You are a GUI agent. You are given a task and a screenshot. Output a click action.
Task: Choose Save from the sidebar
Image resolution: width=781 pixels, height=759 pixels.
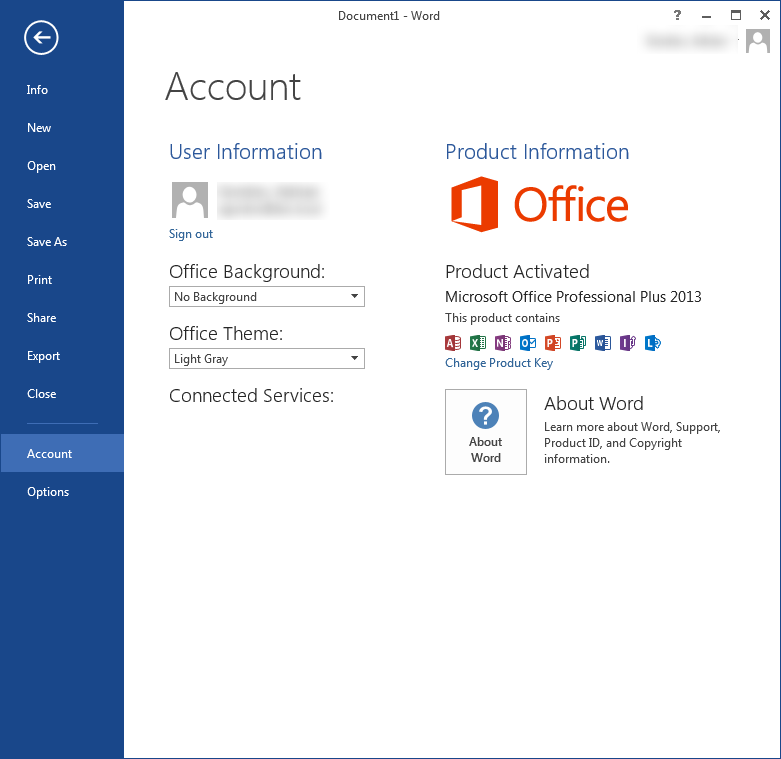pyautogui.click(x=39, y=204)
